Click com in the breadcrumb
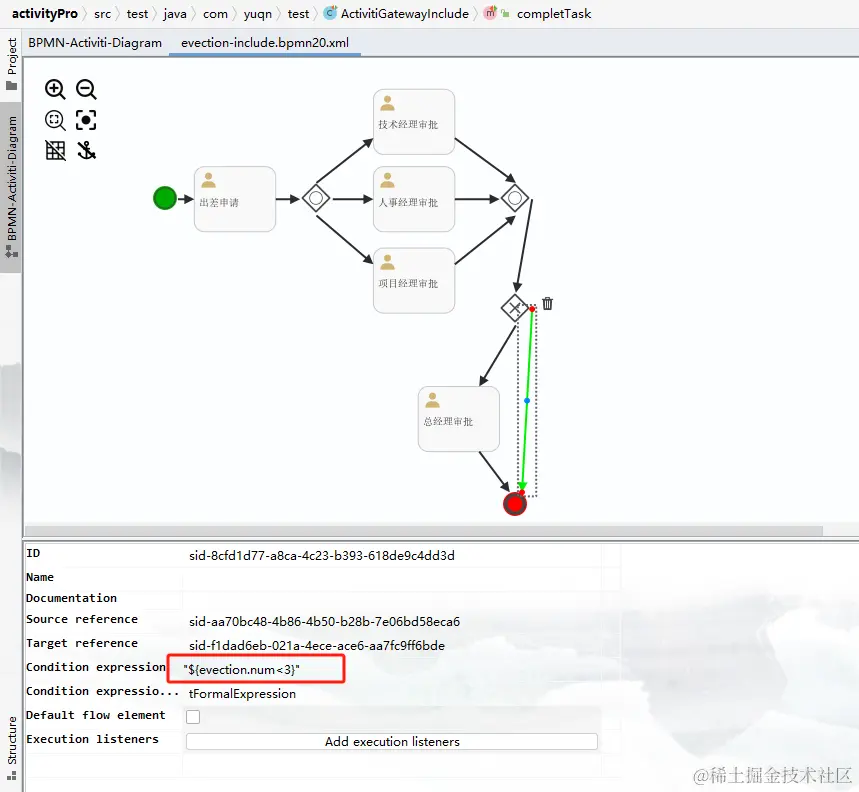Image resolution: width=859 pixels, height=792 pixels. (x=215, y=14)
